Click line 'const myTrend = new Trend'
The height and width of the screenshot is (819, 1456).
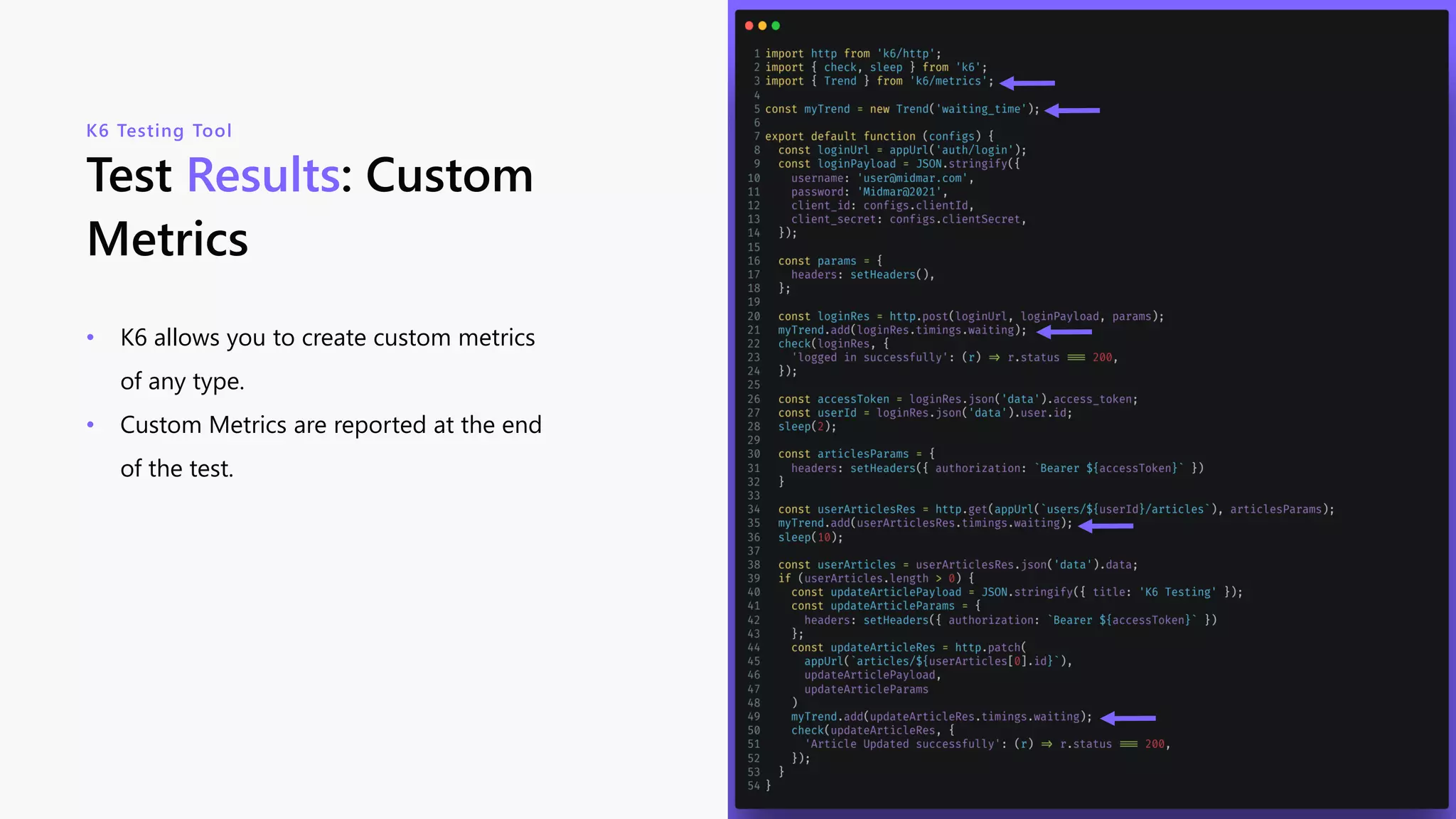tap(902, 109)
